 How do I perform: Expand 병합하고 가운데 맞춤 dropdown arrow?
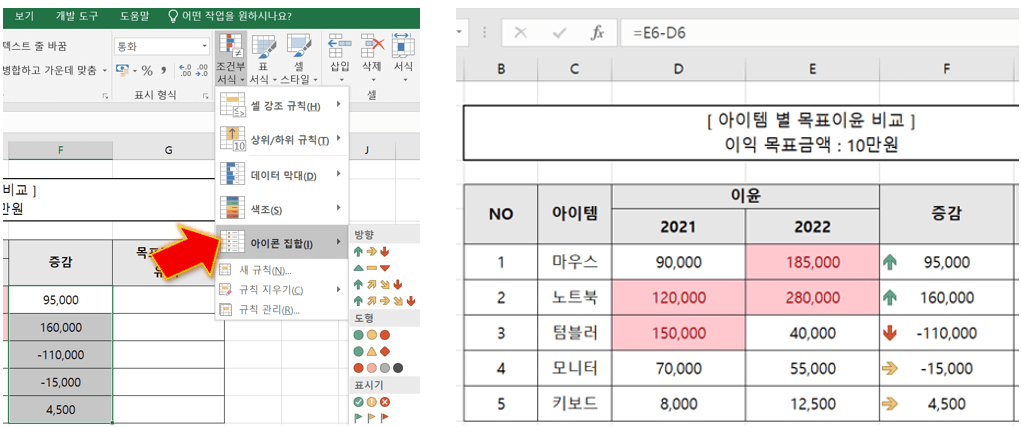[105, 70]
